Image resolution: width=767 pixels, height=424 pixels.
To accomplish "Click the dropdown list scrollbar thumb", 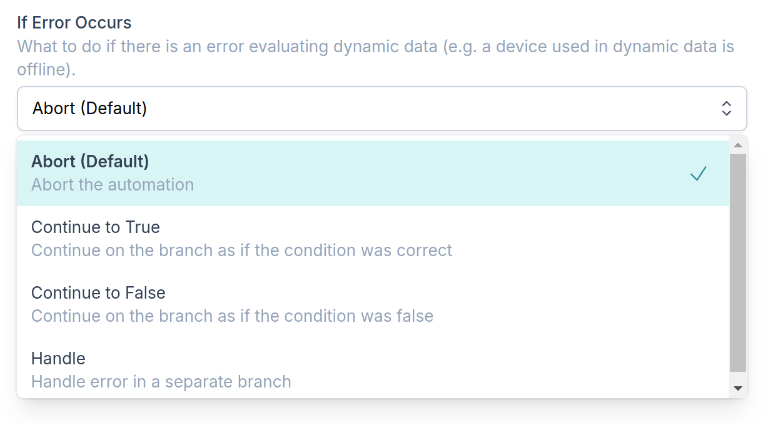I will tap(738, 262).
